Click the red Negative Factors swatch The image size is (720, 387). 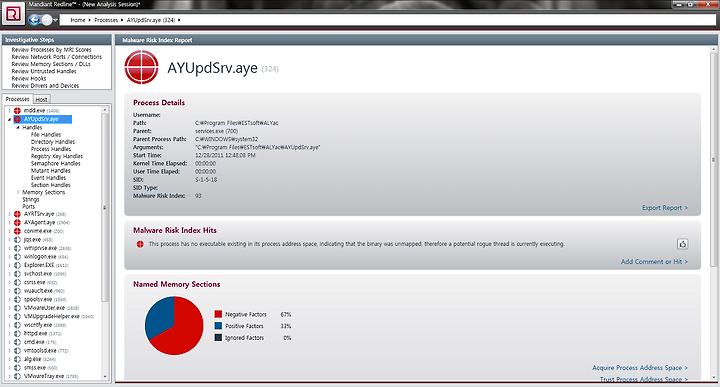pos(218,314)
